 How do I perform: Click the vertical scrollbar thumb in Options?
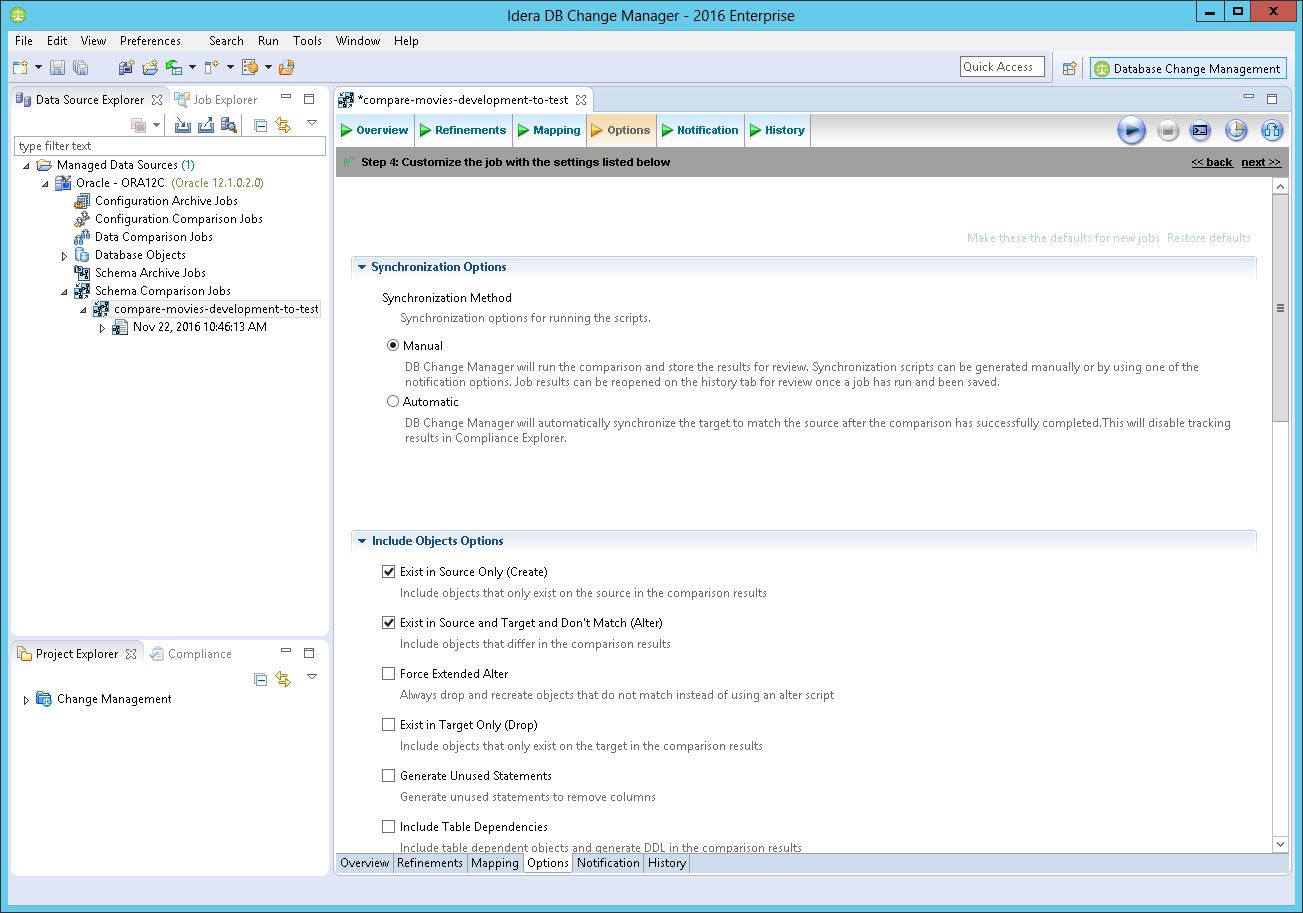pyautogui.click(x=1280, y=308)
